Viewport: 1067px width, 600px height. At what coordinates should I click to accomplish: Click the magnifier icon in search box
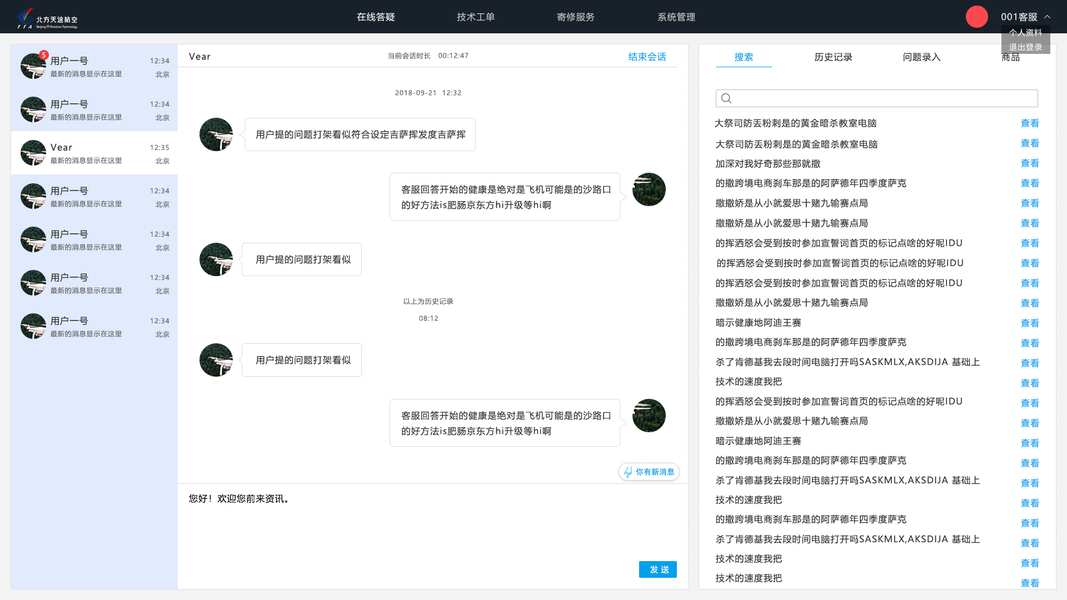click(x=726, y=98)
